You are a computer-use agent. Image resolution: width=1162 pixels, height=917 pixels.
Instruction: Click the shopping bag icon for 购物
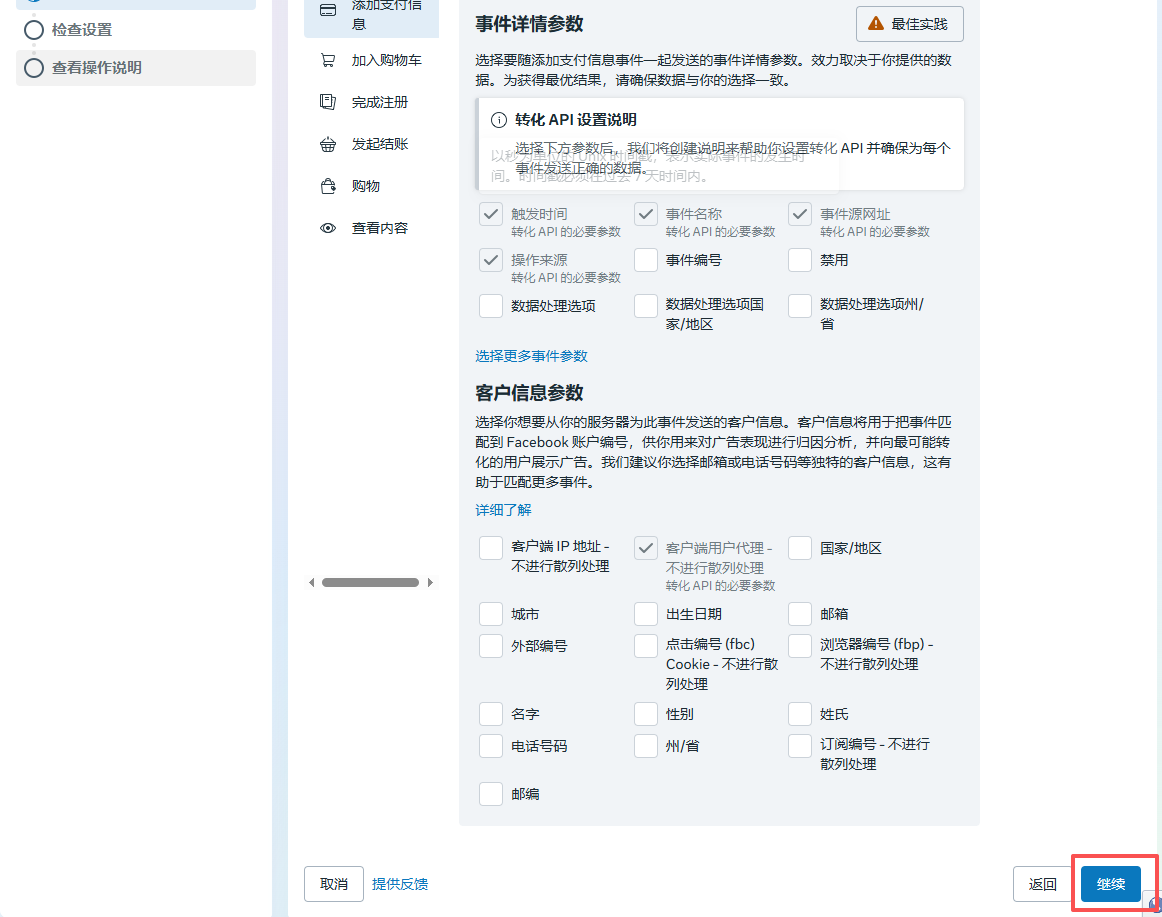(x=327, y=186)
